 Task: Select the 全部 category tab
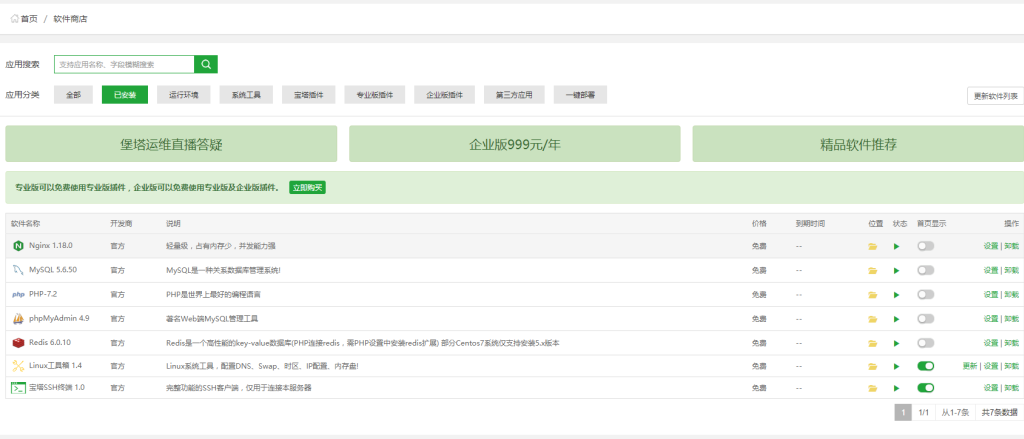73,95
